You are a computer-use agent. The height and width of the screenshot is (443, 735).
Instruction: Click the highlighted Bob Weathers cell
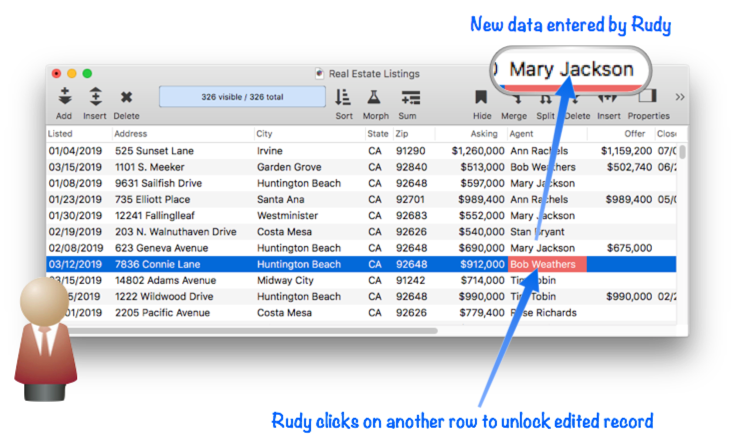(x=546, y=264)
